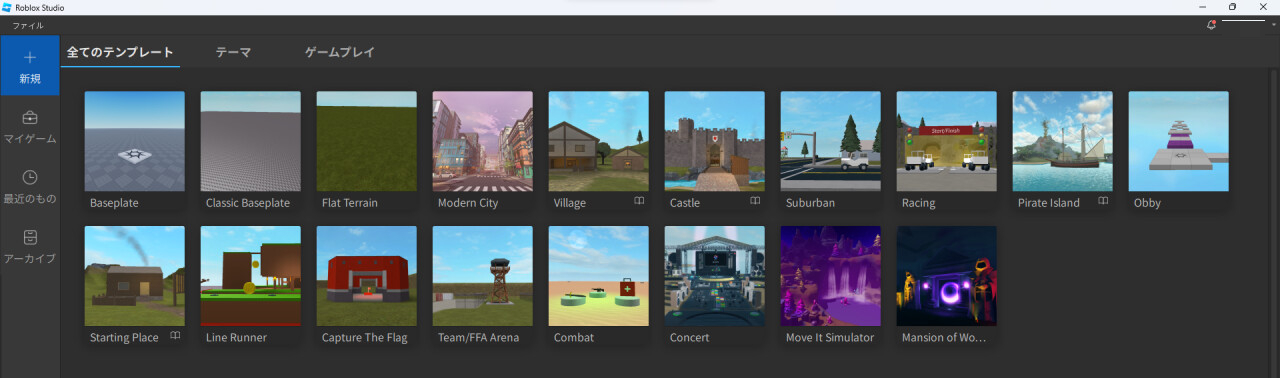Viewport: 1280px width, 378px height.
Task: Open the Combat template
Action: pos(599,276)
